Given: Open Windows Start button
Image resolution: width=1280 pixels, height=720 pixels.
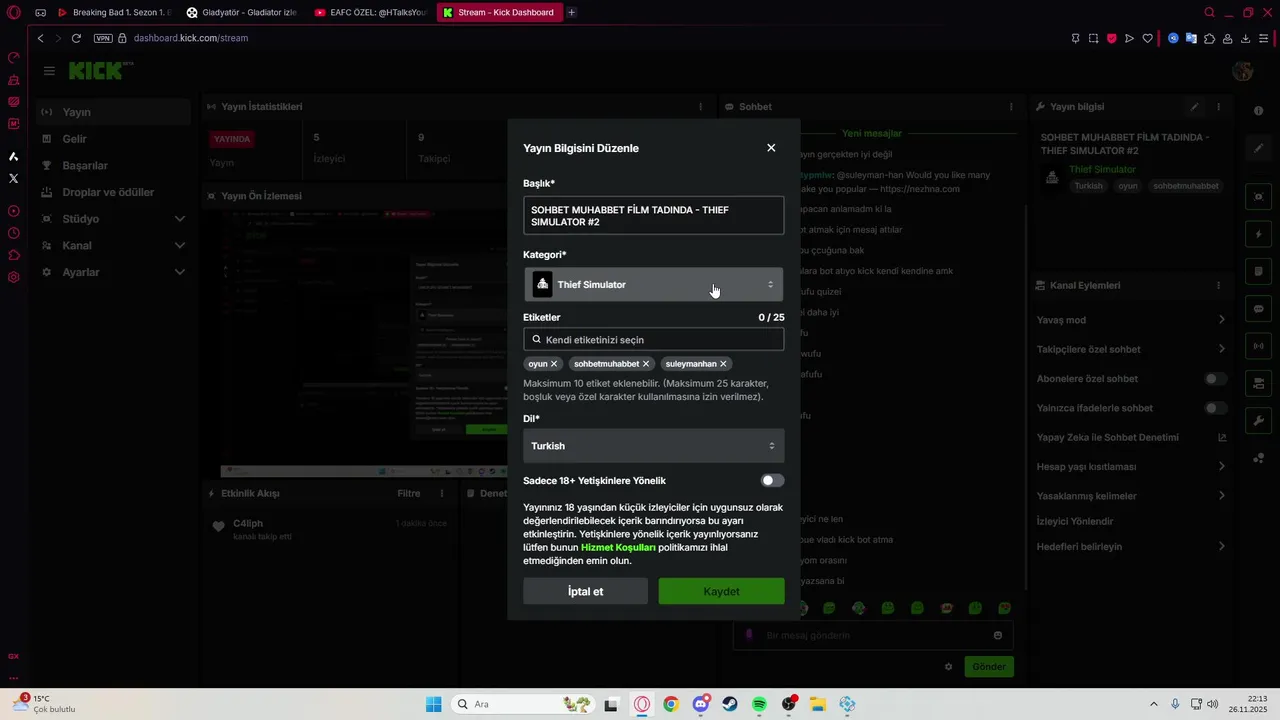Looking at the screenshot, I should [x=433, y=704].
